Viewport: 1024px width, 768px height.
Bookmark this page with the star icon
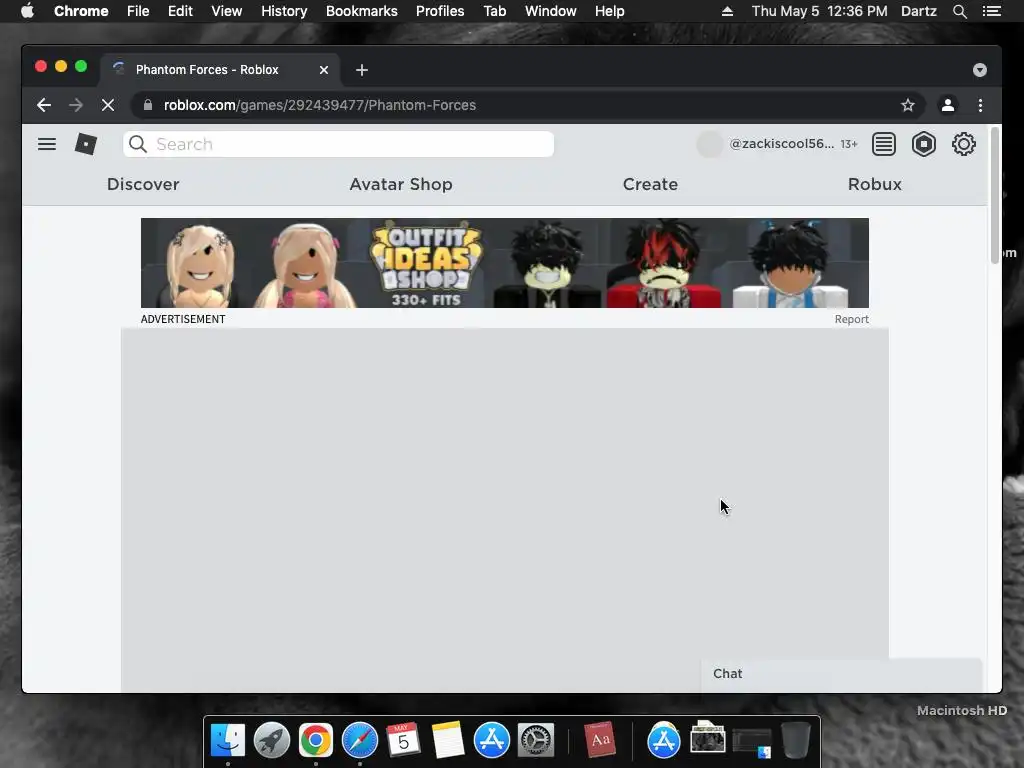908,105
